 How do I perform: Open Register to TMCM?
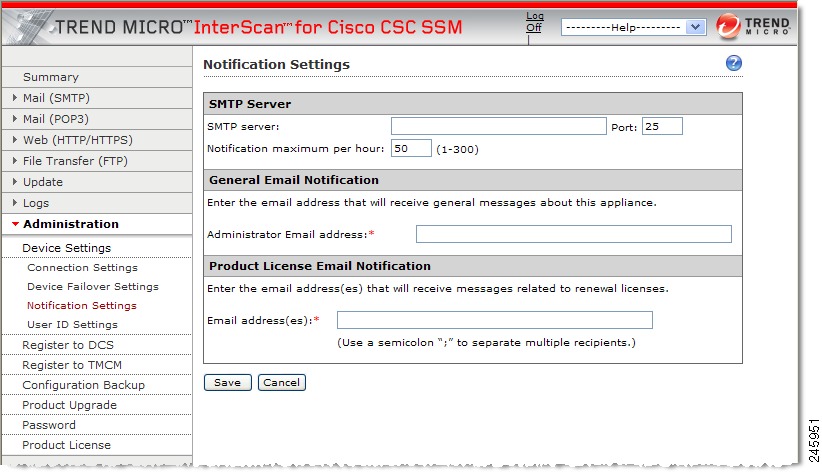[72, 365]
